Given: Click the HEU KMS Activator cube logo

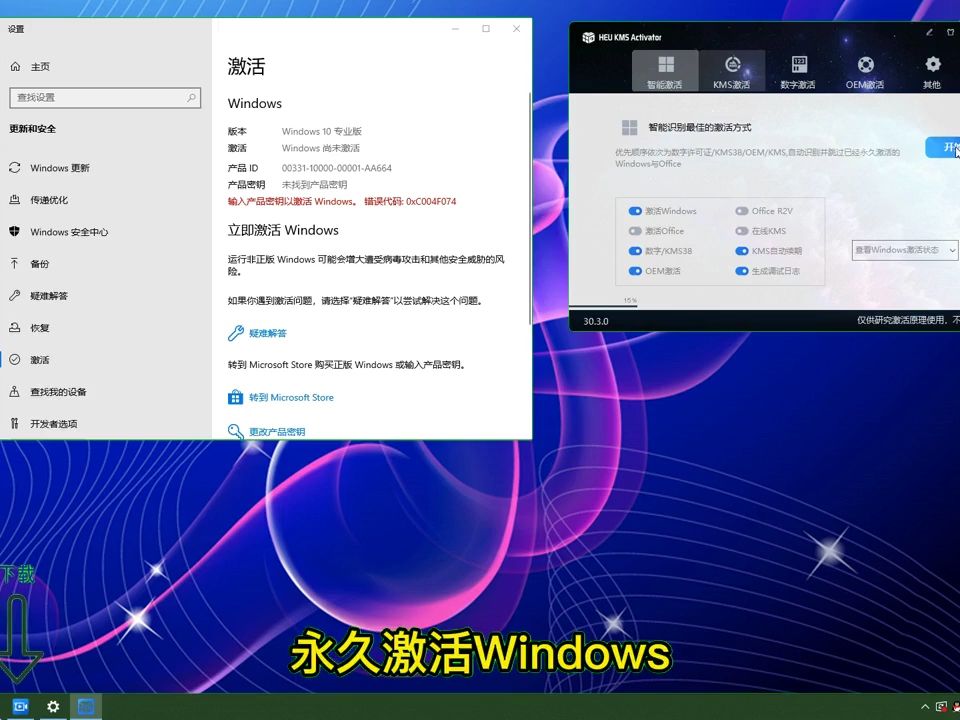Looking at the screenshot, I should click(588, 37).
